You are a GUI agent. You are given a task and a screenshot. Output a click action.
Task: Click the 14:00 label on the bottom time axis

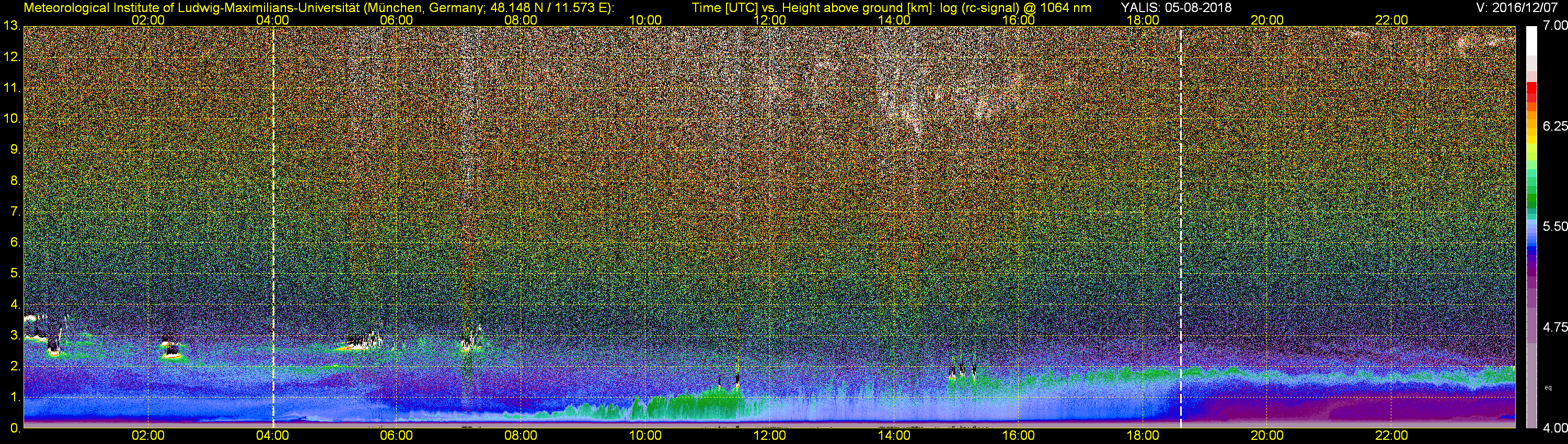pos(894,436)
